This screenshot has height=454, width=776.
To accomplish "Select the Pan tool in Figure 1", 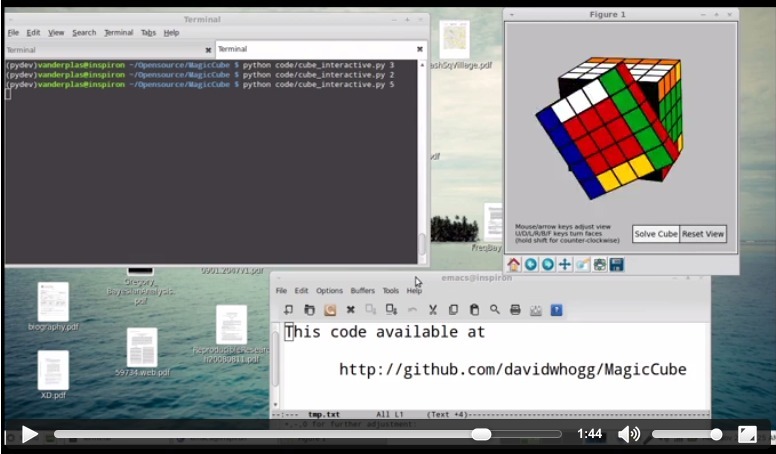I will (565, 264).
